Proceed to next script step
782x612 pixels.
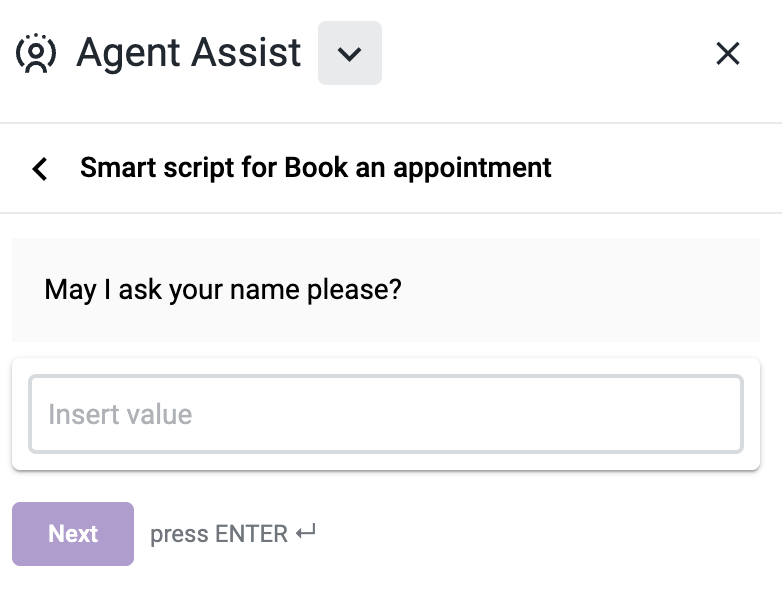click(73, 534)
